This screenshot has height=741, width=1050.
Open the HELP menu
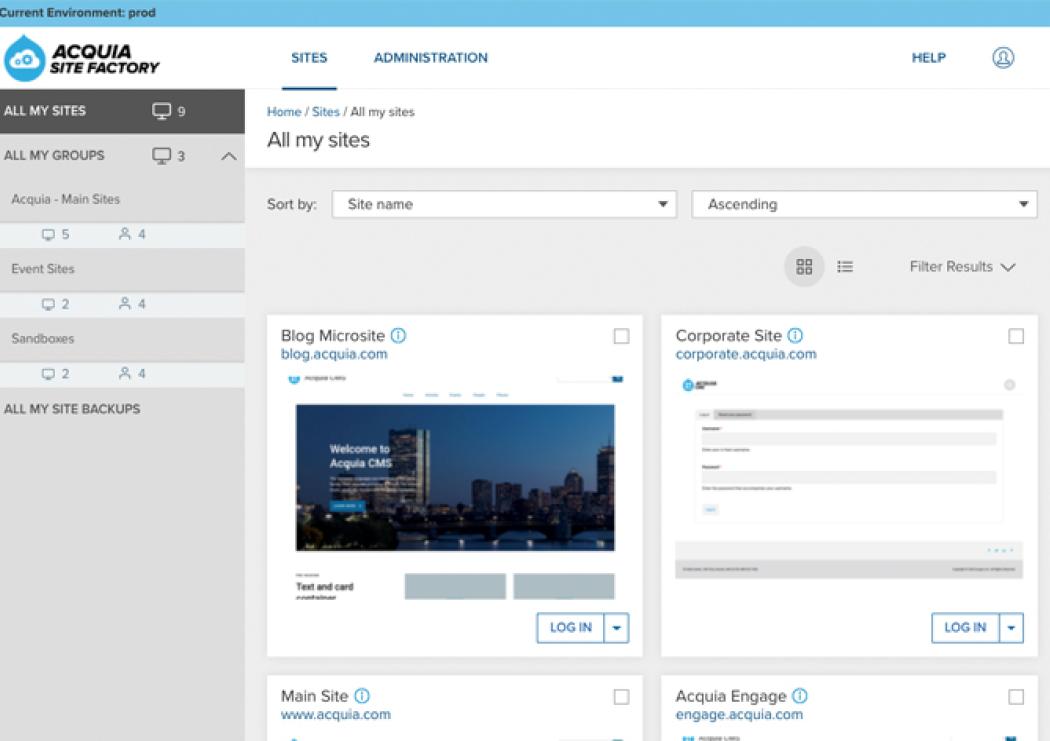[928, 57]
